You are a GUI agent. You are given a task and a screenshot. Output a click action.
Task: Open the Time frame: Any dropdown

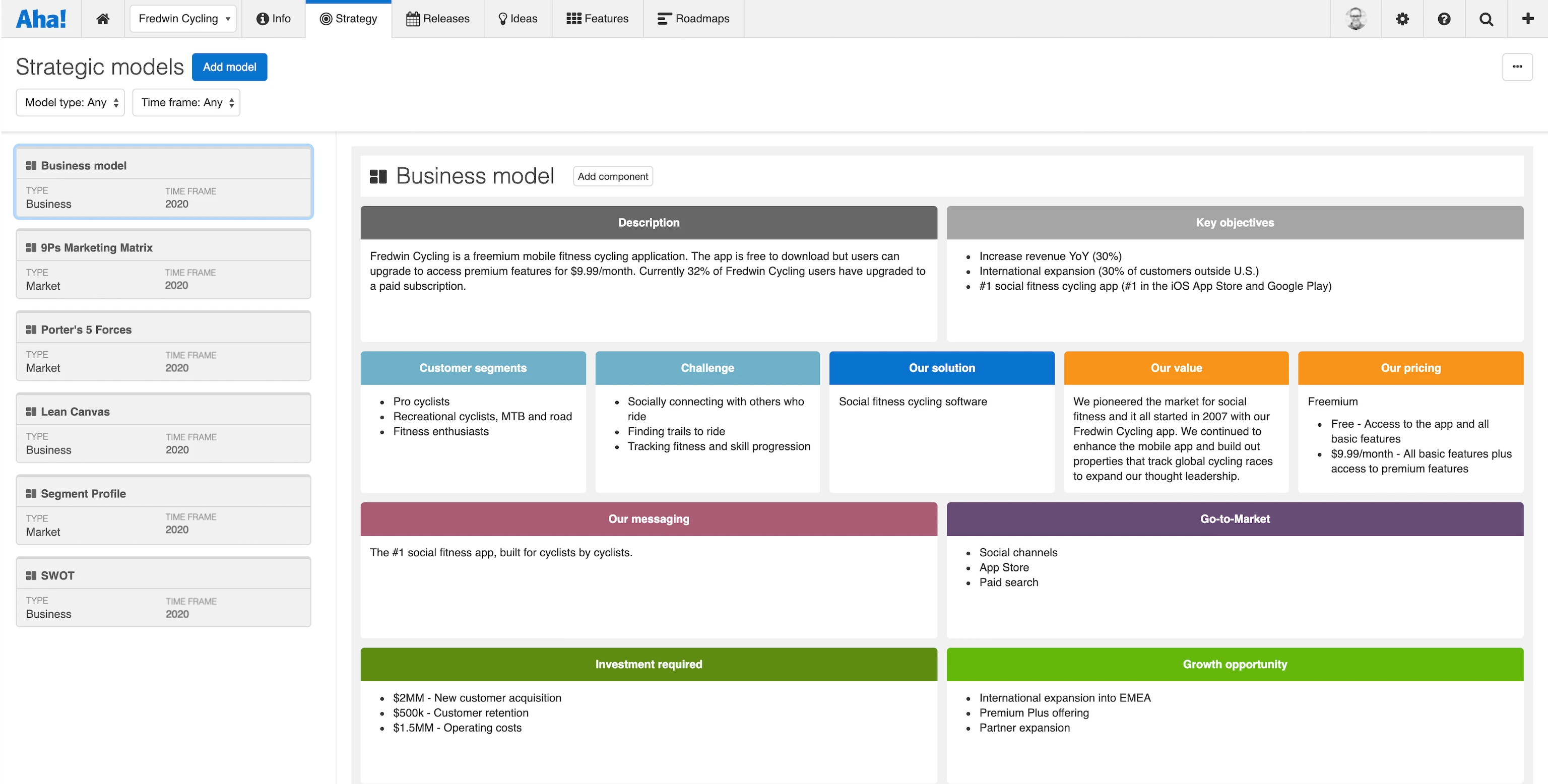tap(186, 102)
